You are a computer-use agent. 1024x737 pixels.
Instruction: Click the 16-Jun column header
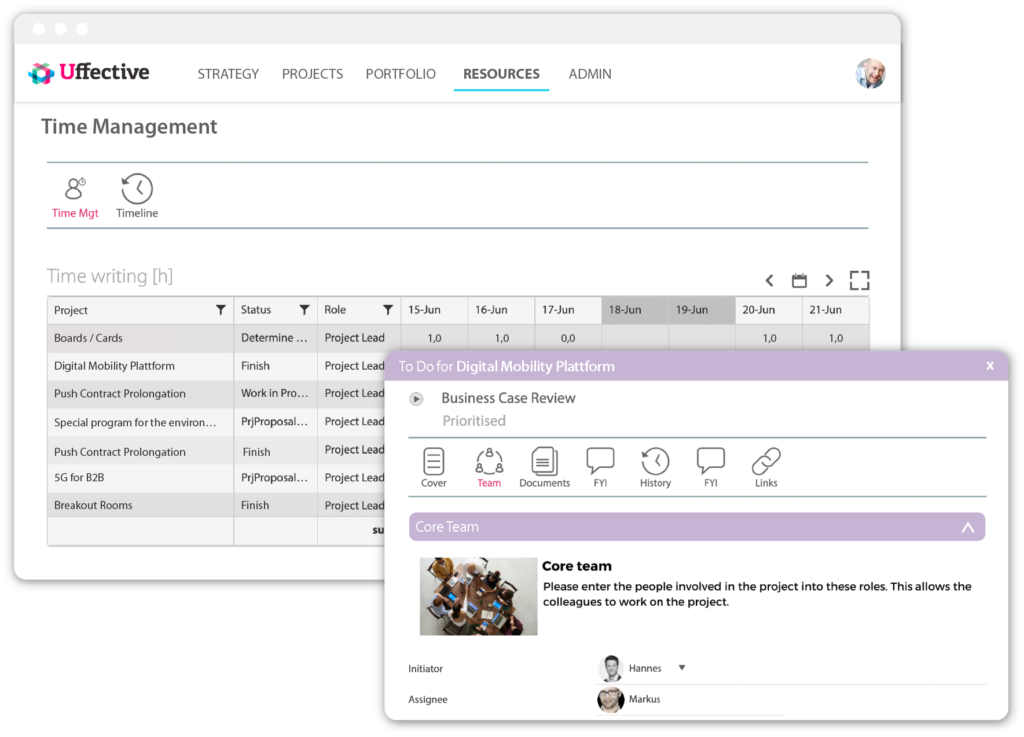coord(502,310)
